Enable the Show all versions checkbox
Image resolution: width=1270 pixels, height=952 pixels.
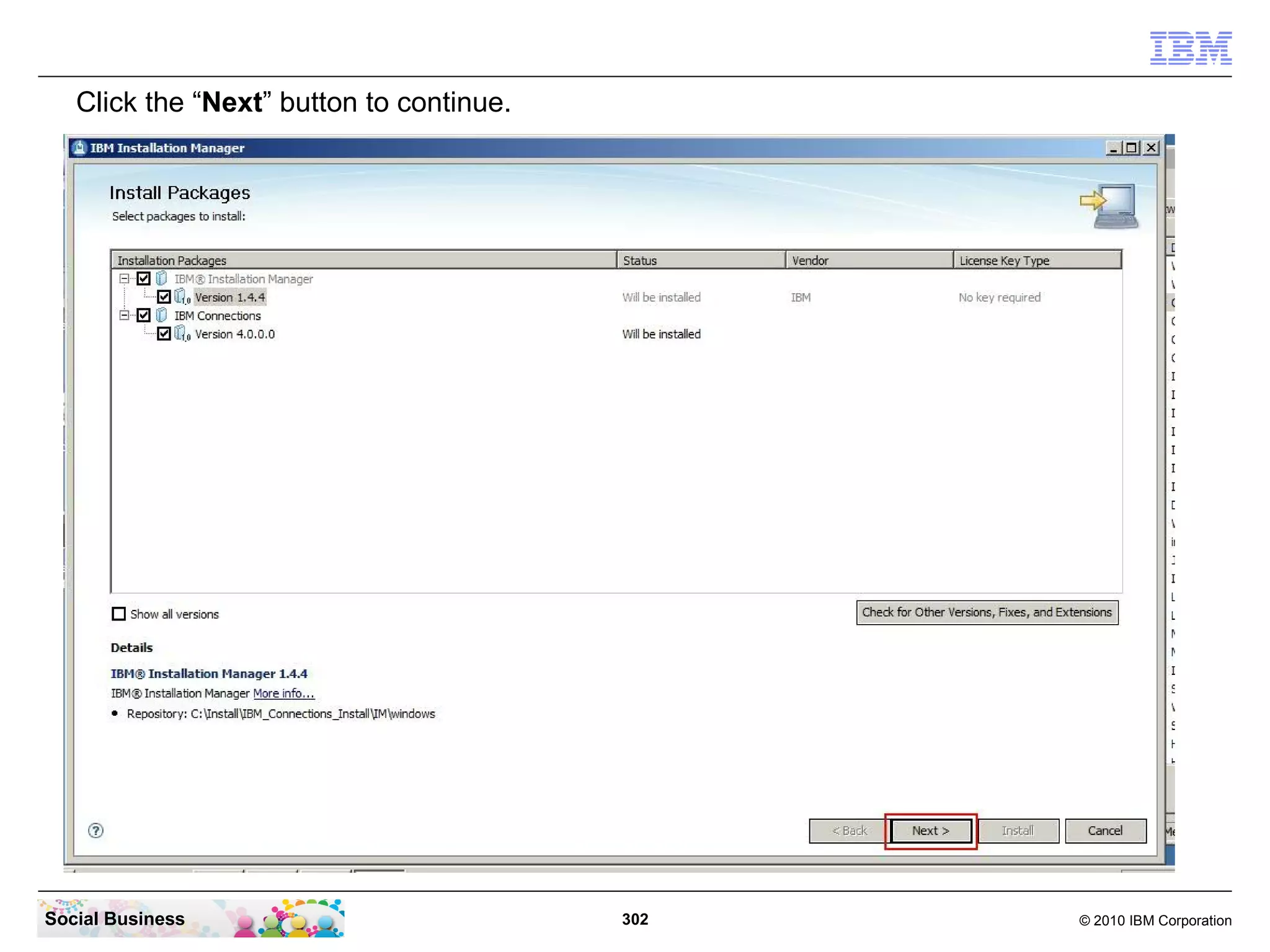(x=118, y=614)
